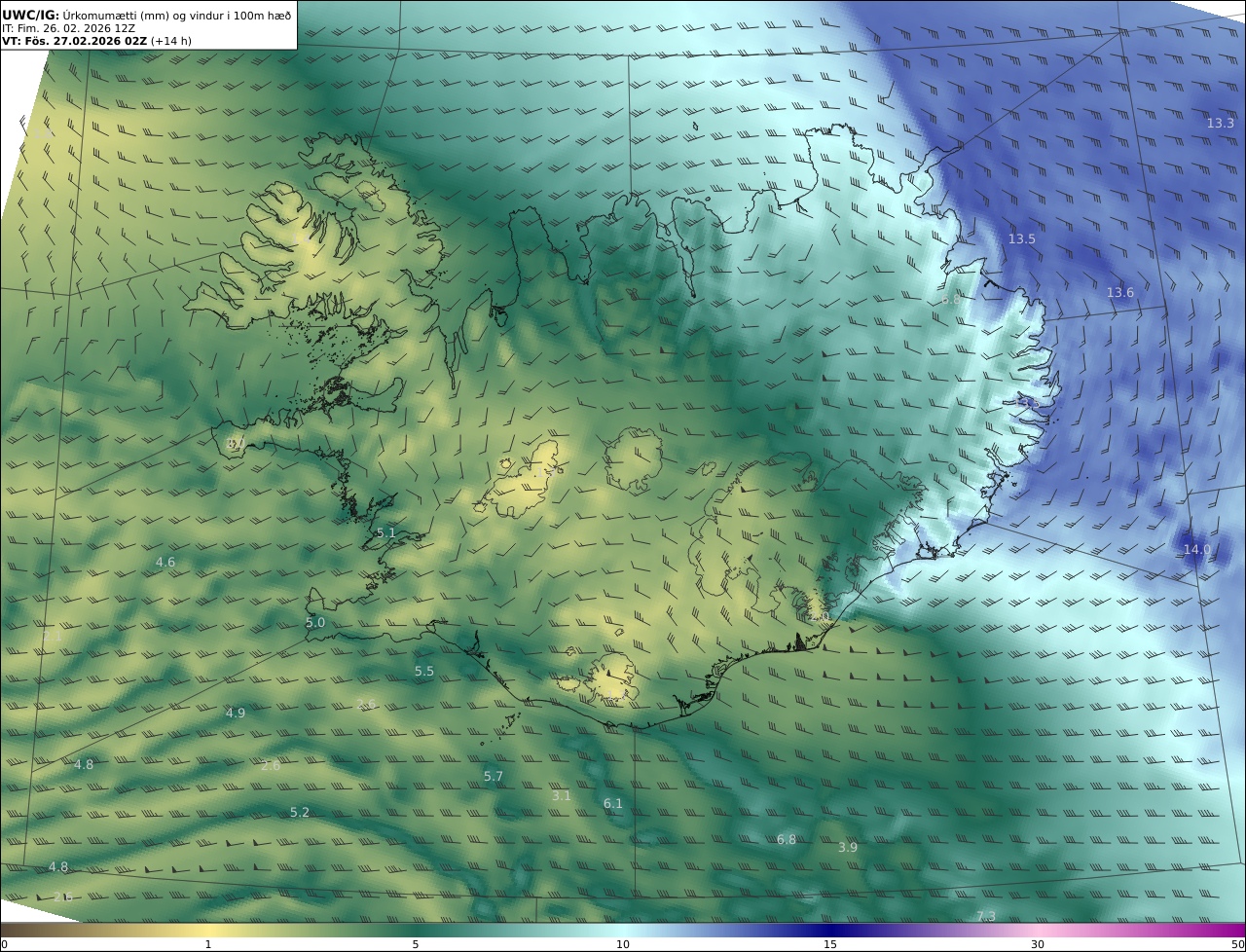
Task: Click the 6.1 value on the map
Action: point(613,803)
